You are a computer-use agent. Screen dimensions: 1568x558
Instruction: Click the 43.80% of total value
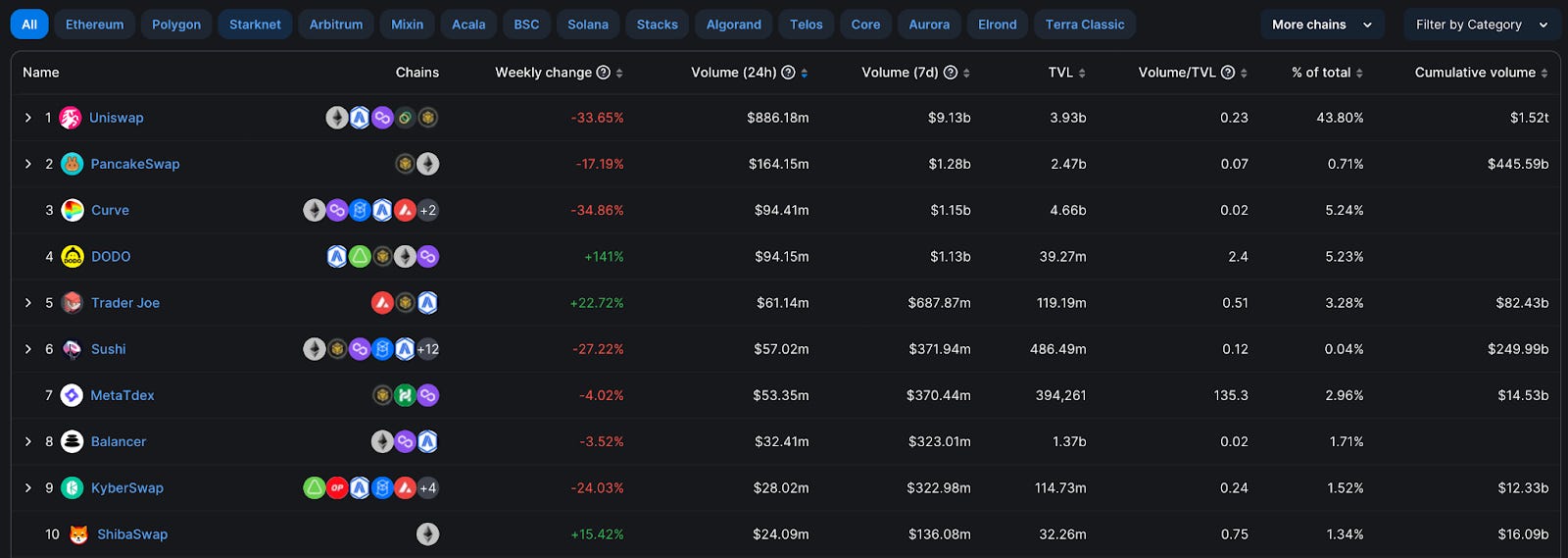point(1340,118)
